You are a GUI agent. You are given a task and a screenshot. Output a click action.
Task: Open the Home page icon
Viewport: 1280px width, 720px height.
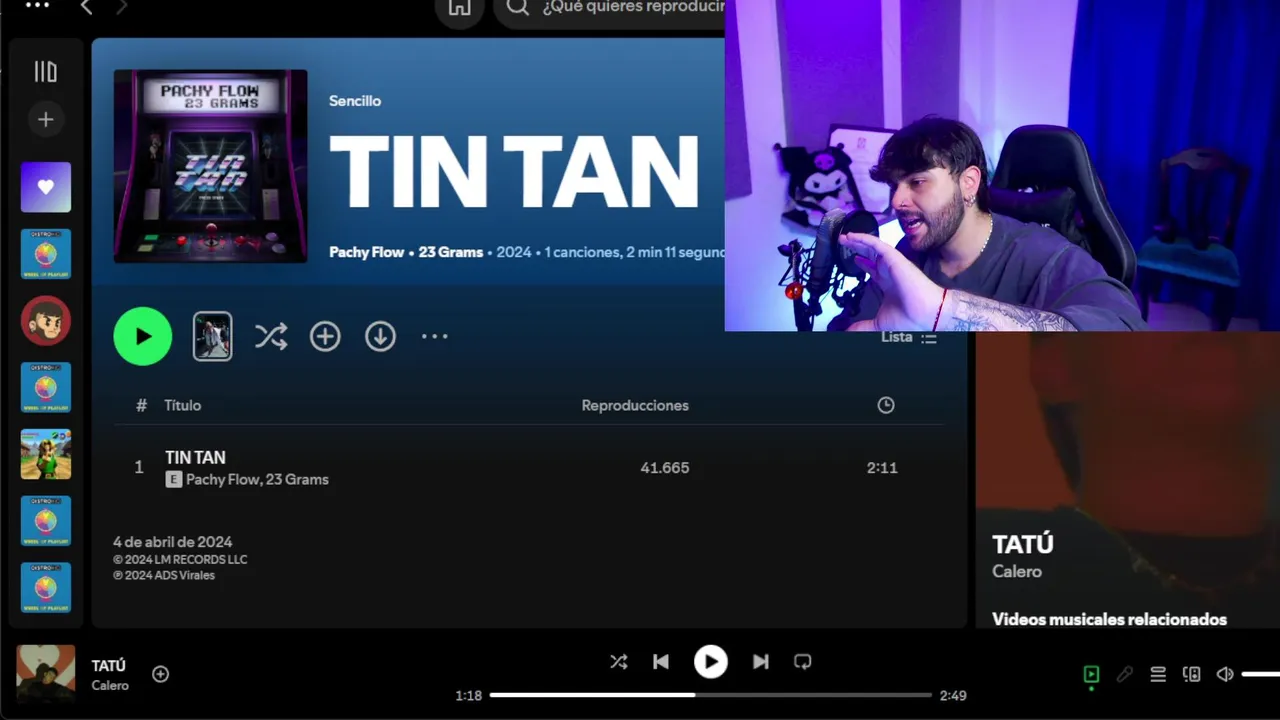(x=459, y=8)
